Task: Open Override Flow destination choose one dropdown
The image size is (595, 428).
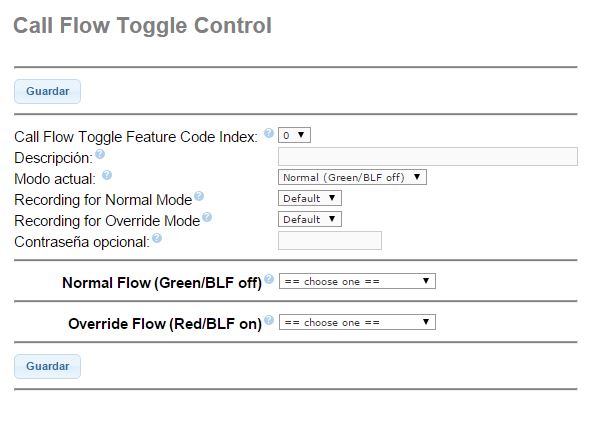Action: [357, 322]
